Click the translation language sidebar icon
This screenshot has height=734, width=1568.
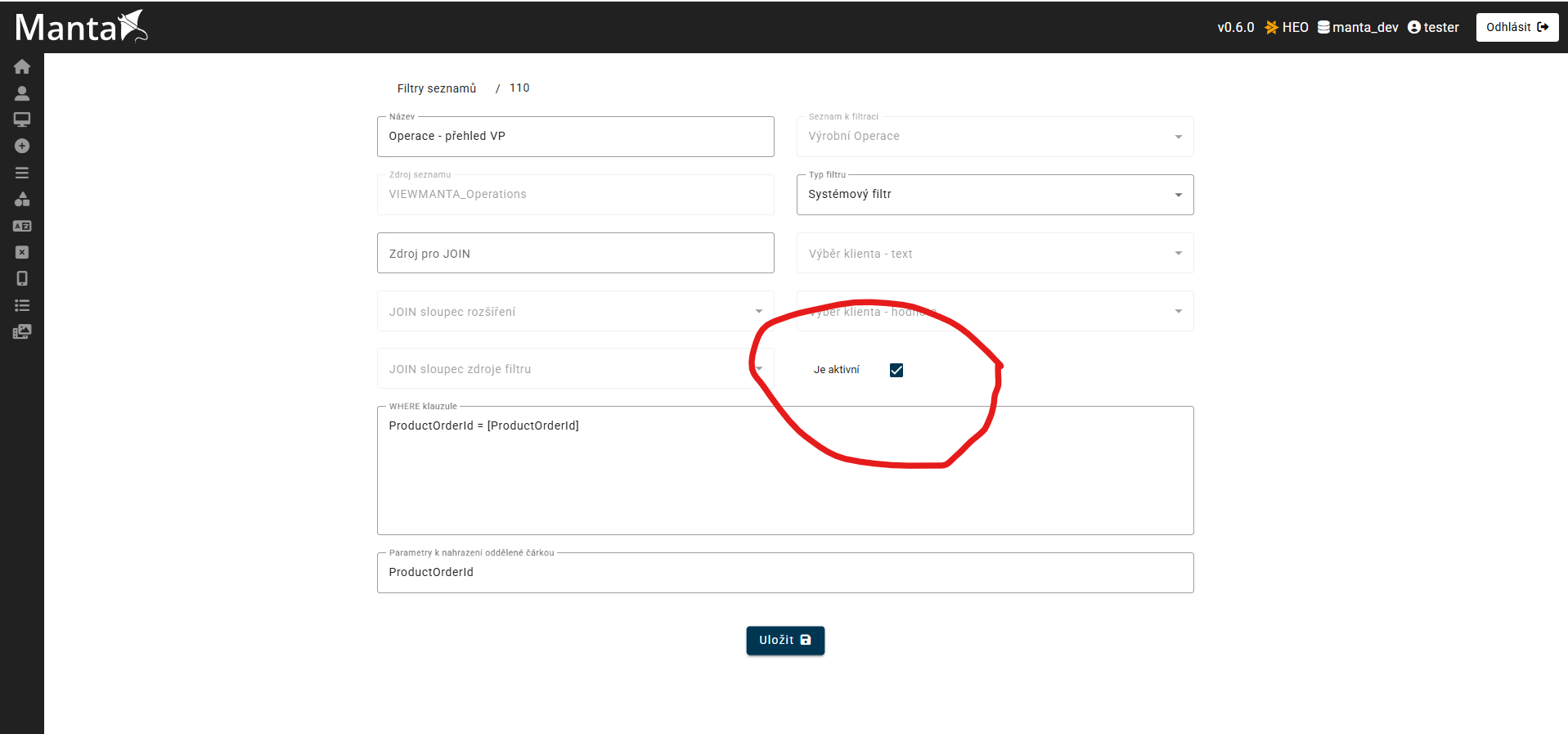click(x=22, y=226)
